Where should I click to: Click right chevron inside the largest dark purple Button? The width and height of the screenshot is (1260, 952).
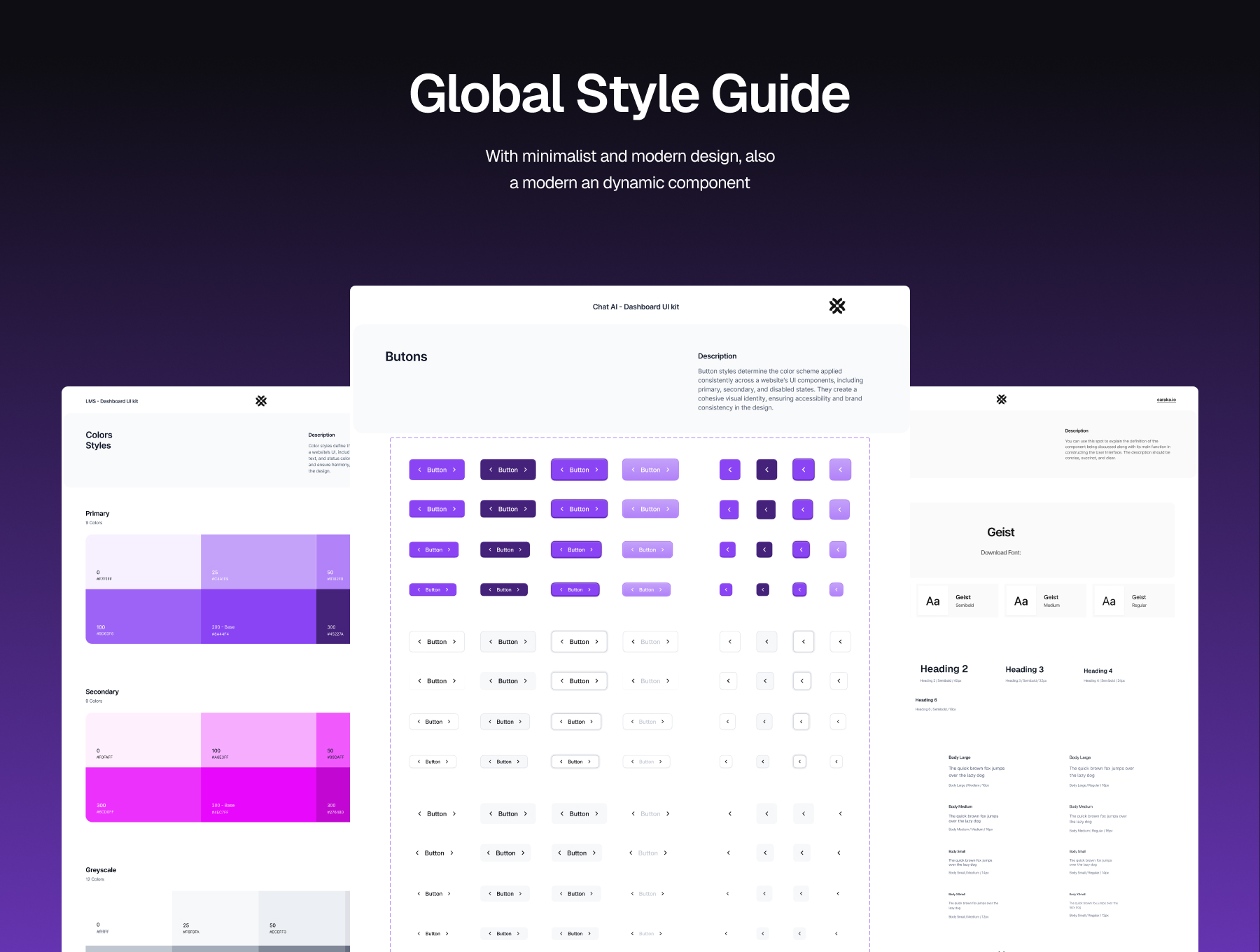click(x=525, y=470)
